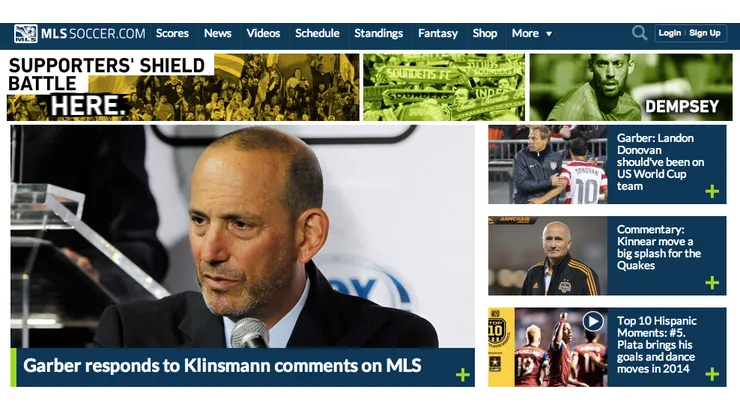Screen dimensions: 740x416
Task: Go to the Scores menu item
Action: tap(172, 34)
